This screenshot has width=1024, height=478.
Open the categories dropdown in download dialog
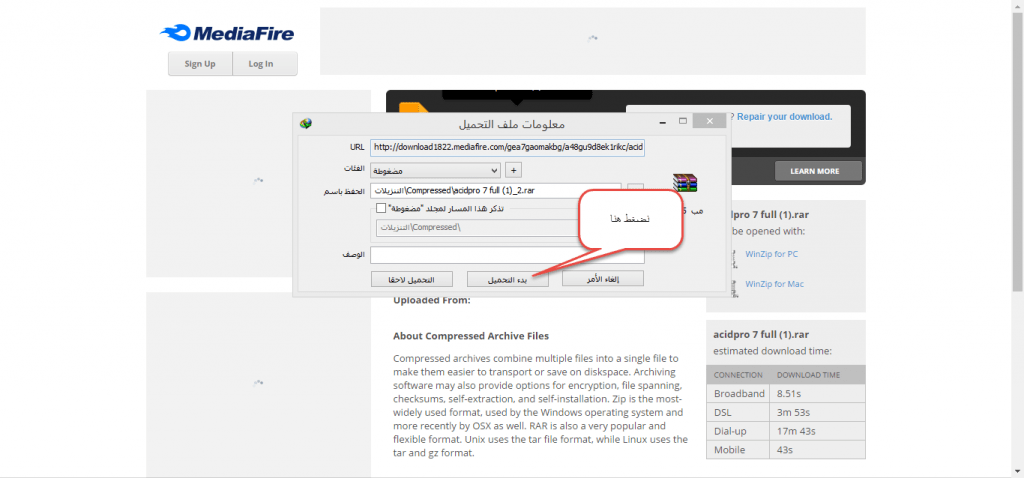[435, 171]
